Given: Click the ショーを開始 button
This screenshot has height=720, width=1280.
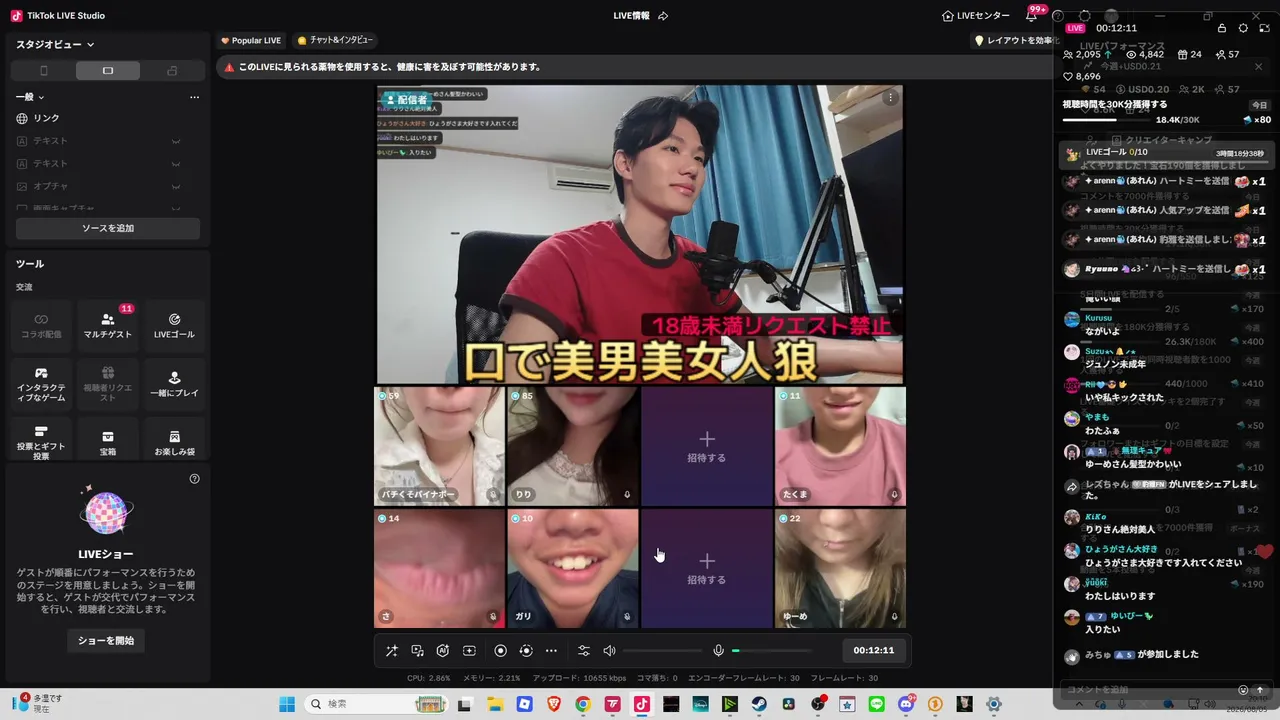Looking at the screenshot, I should (106, 640).
